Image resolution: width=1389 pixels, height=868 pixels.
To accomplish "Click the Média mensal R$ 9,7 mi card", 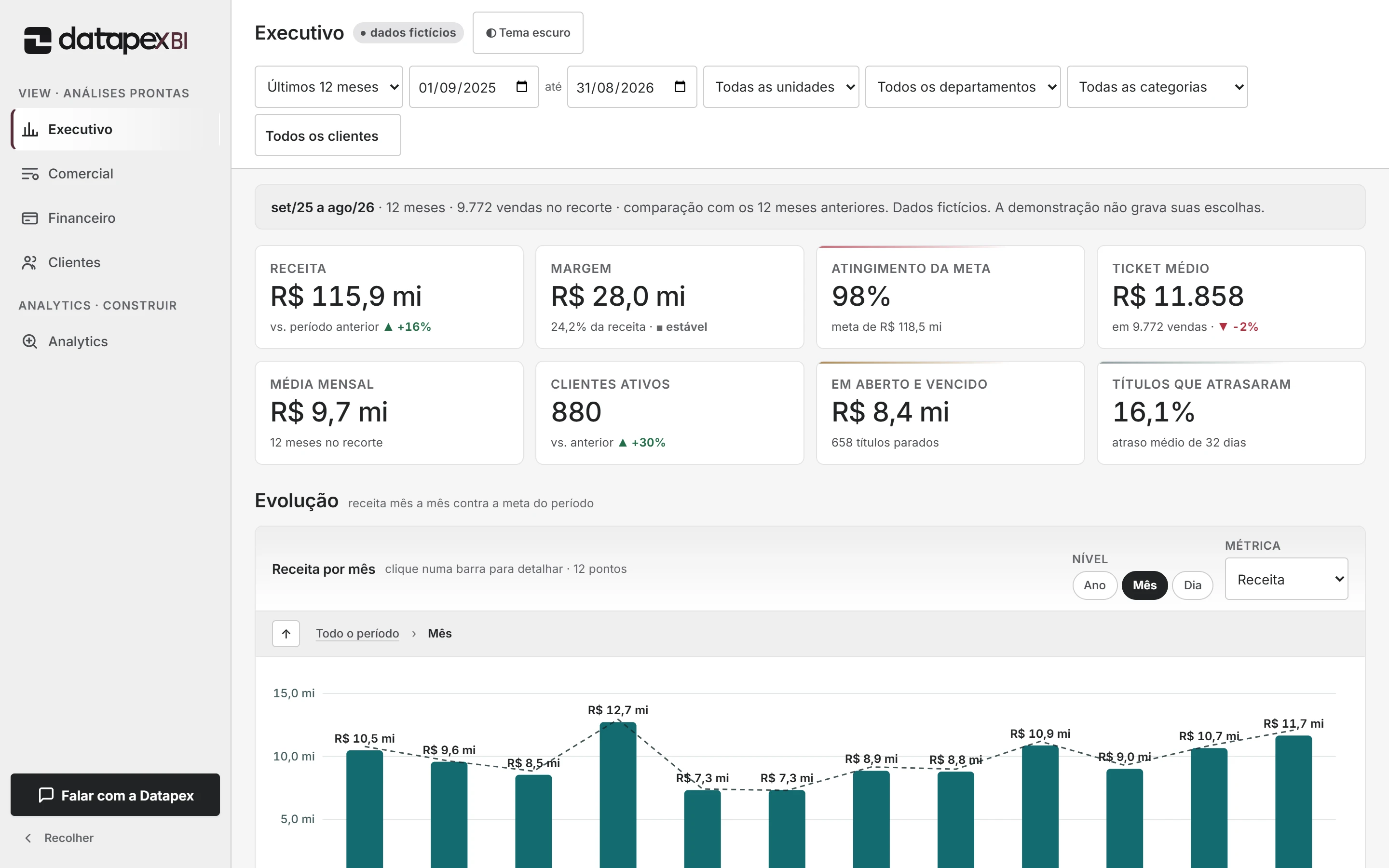I will (x=389, y=413).
